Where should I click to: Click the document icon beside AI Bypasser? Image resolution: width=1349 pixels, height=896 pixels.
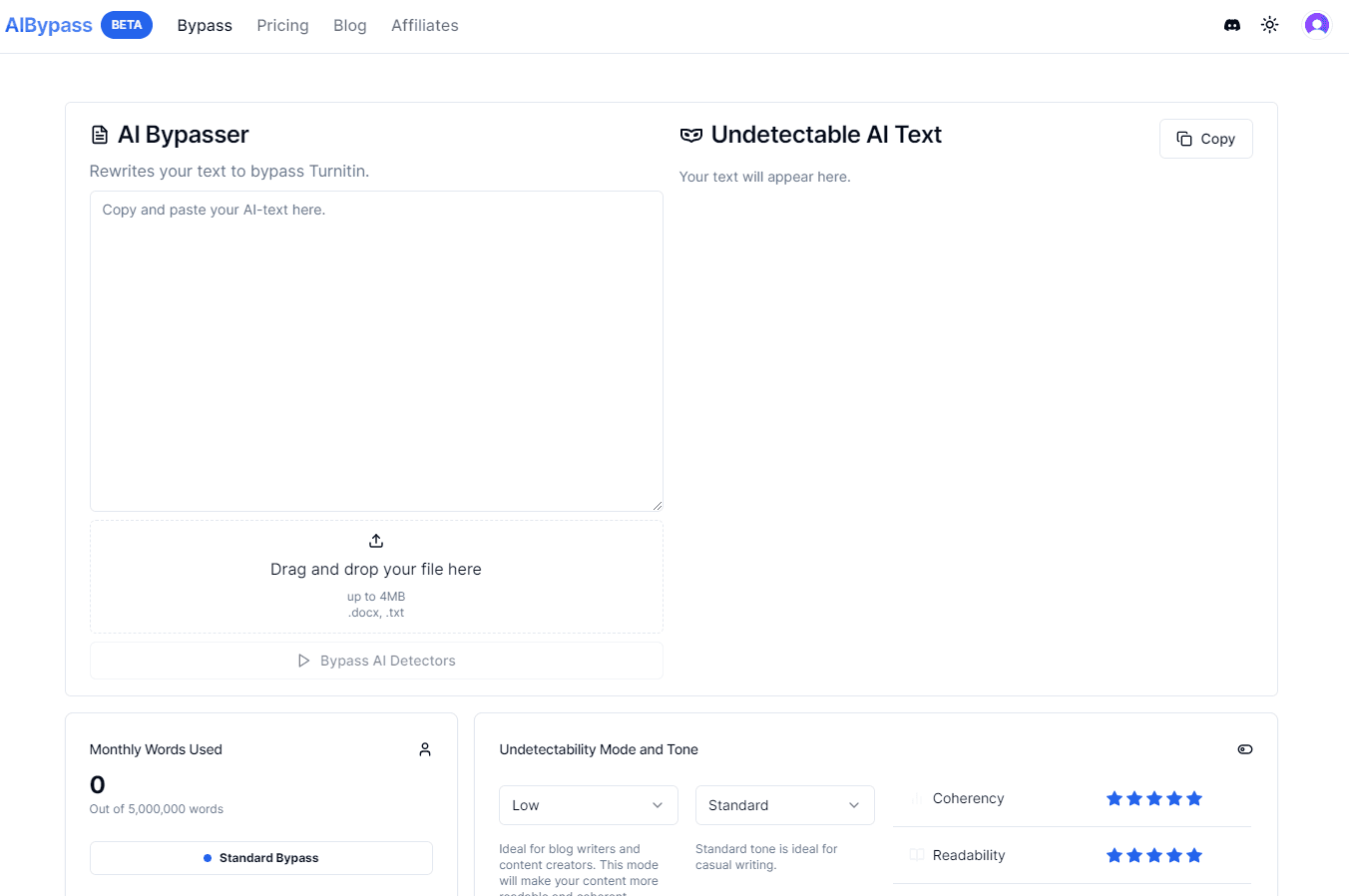(x=100, y=135)
